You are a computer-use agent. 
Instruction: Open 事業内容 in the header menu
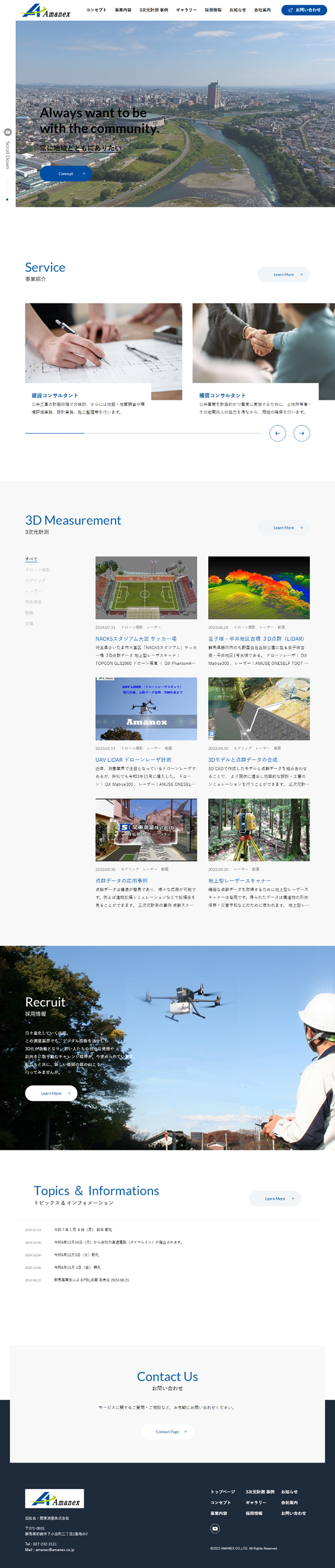tap(123, 10)
